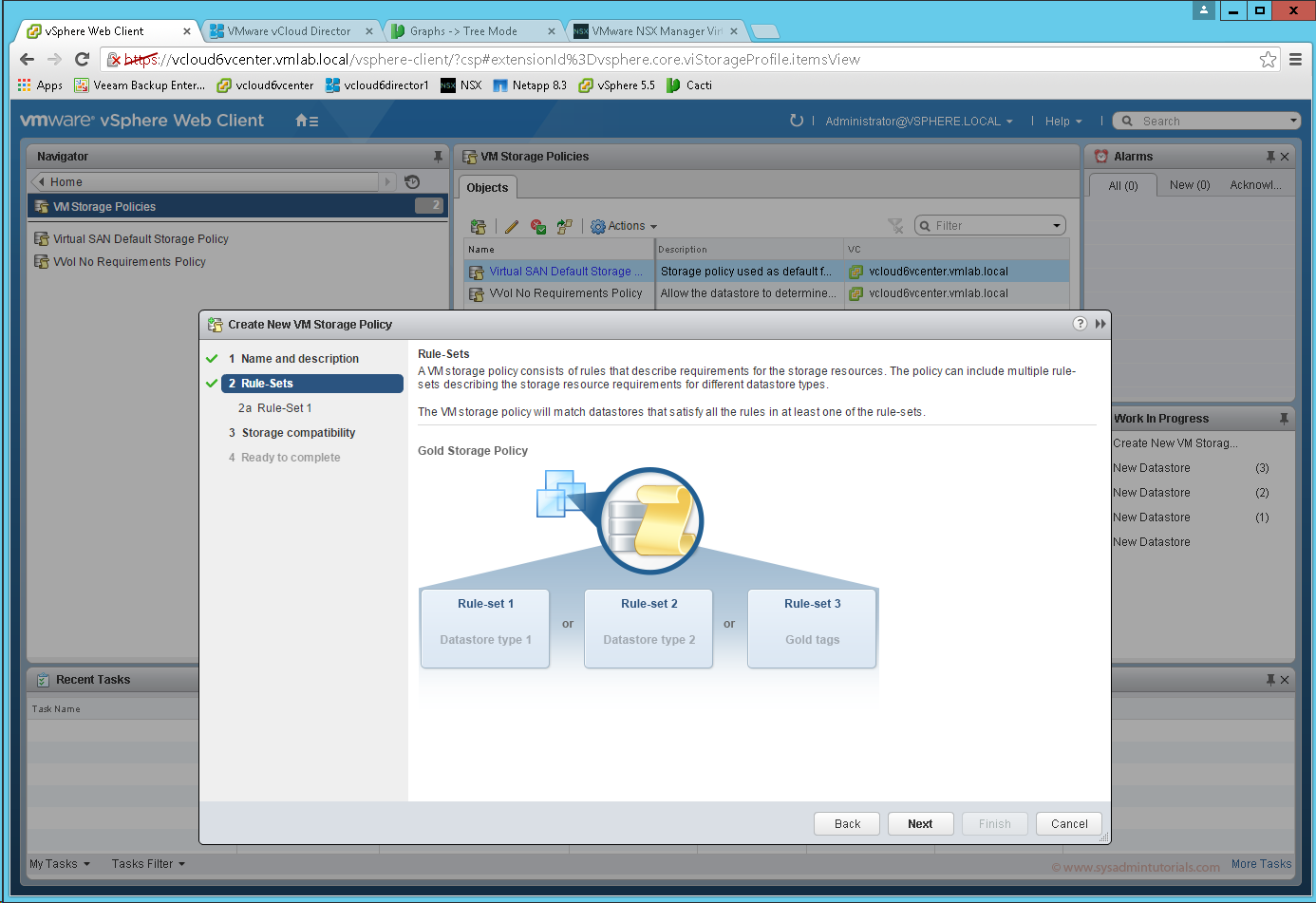The image size is (1316, 903).
Task: Close the Alarms panel
Action: coord(1285,157)
